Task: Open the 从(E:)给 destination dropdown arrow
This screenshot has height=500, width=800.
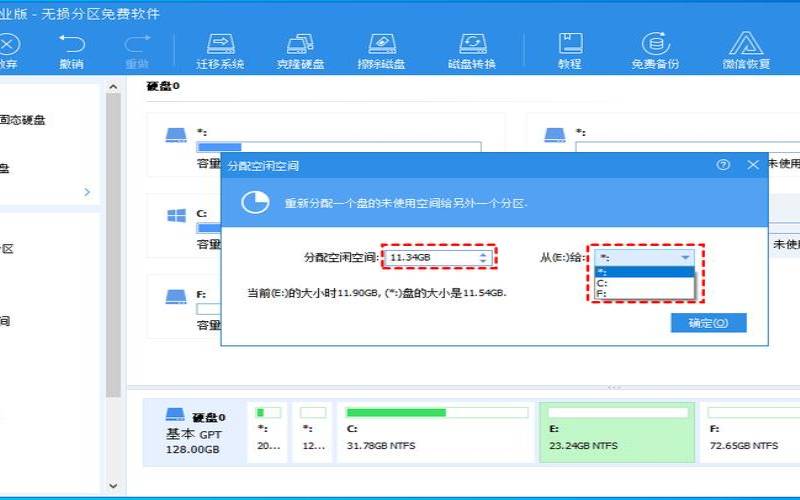Action: point(685,258)
